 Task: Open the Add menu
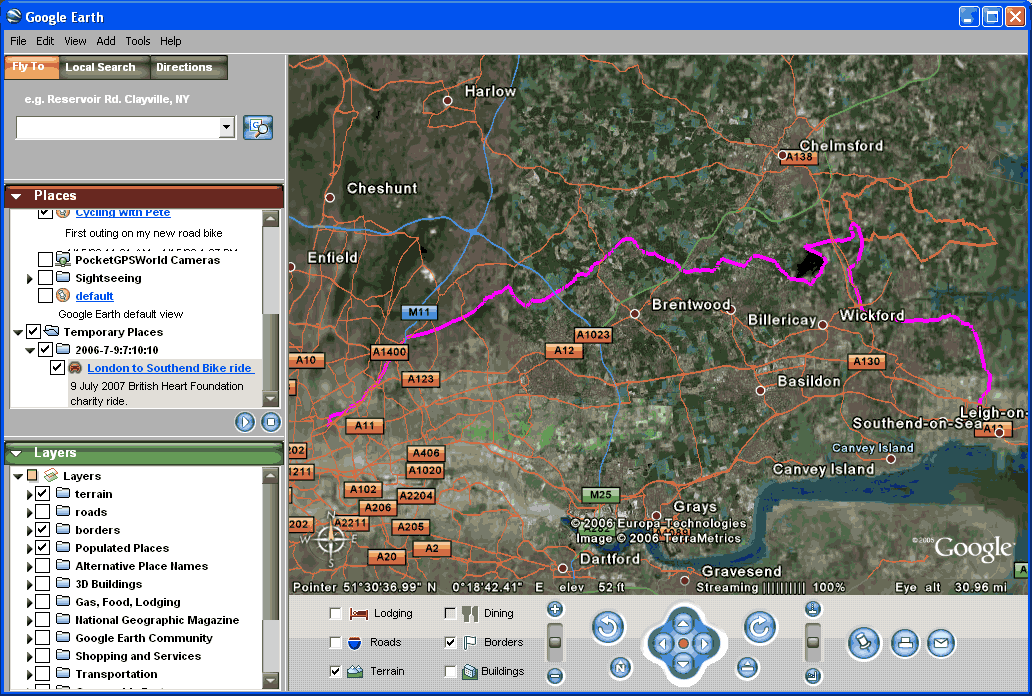point(105,41)
